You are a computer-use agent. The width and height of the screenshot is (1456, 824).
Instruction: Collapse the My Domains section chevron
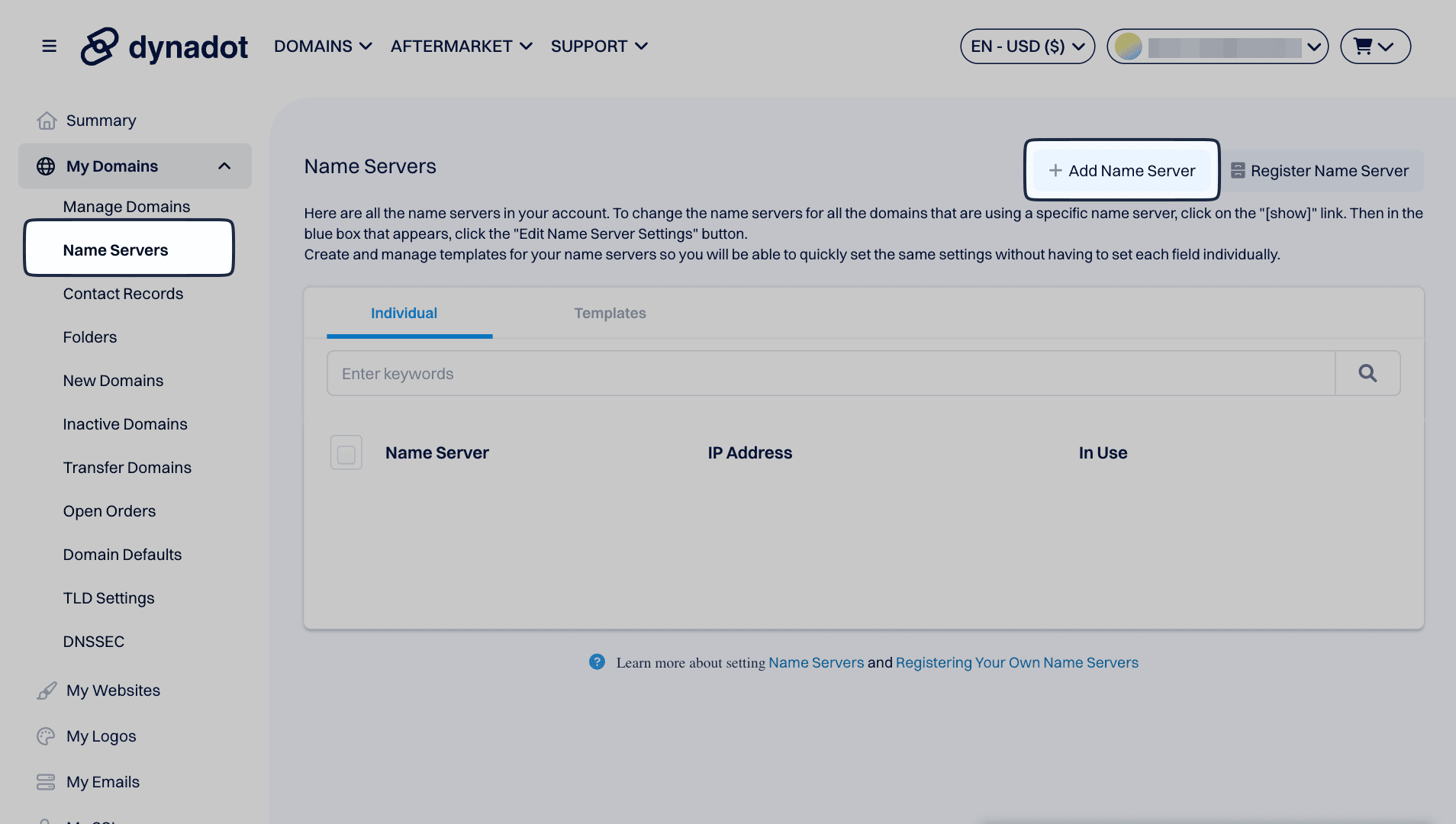(x=224, y=166)
